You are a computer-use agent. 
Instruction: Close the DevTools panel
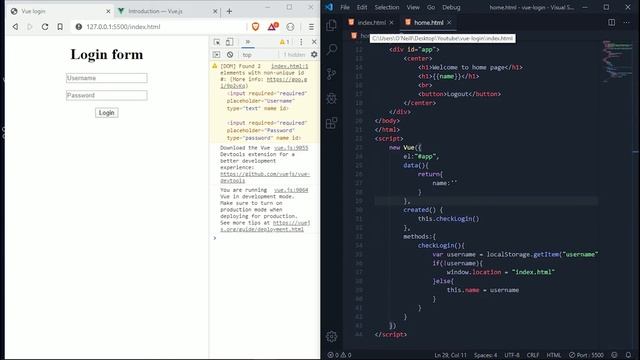tap(314, 42)
